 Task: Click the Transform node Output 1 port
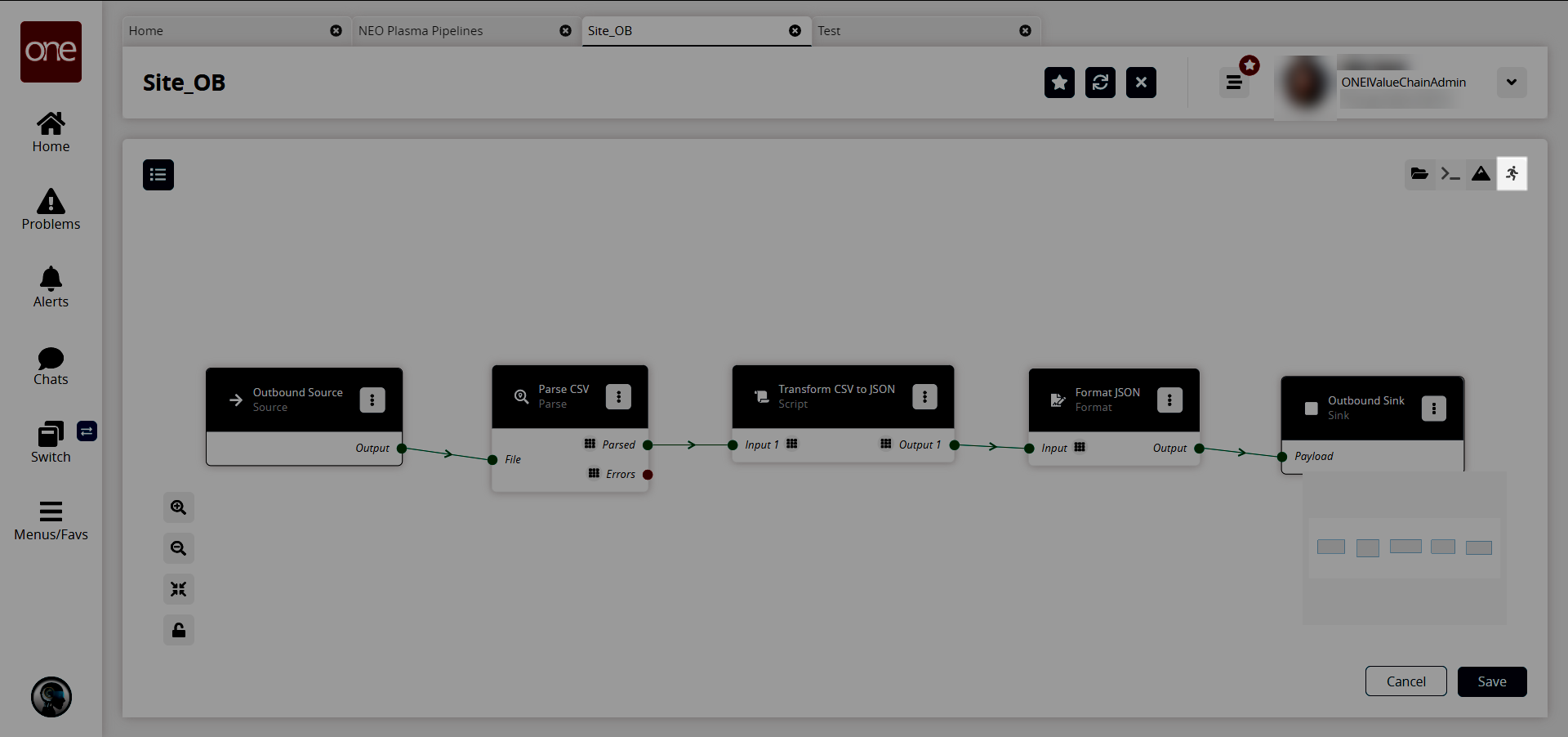click(x=954, y=445)
